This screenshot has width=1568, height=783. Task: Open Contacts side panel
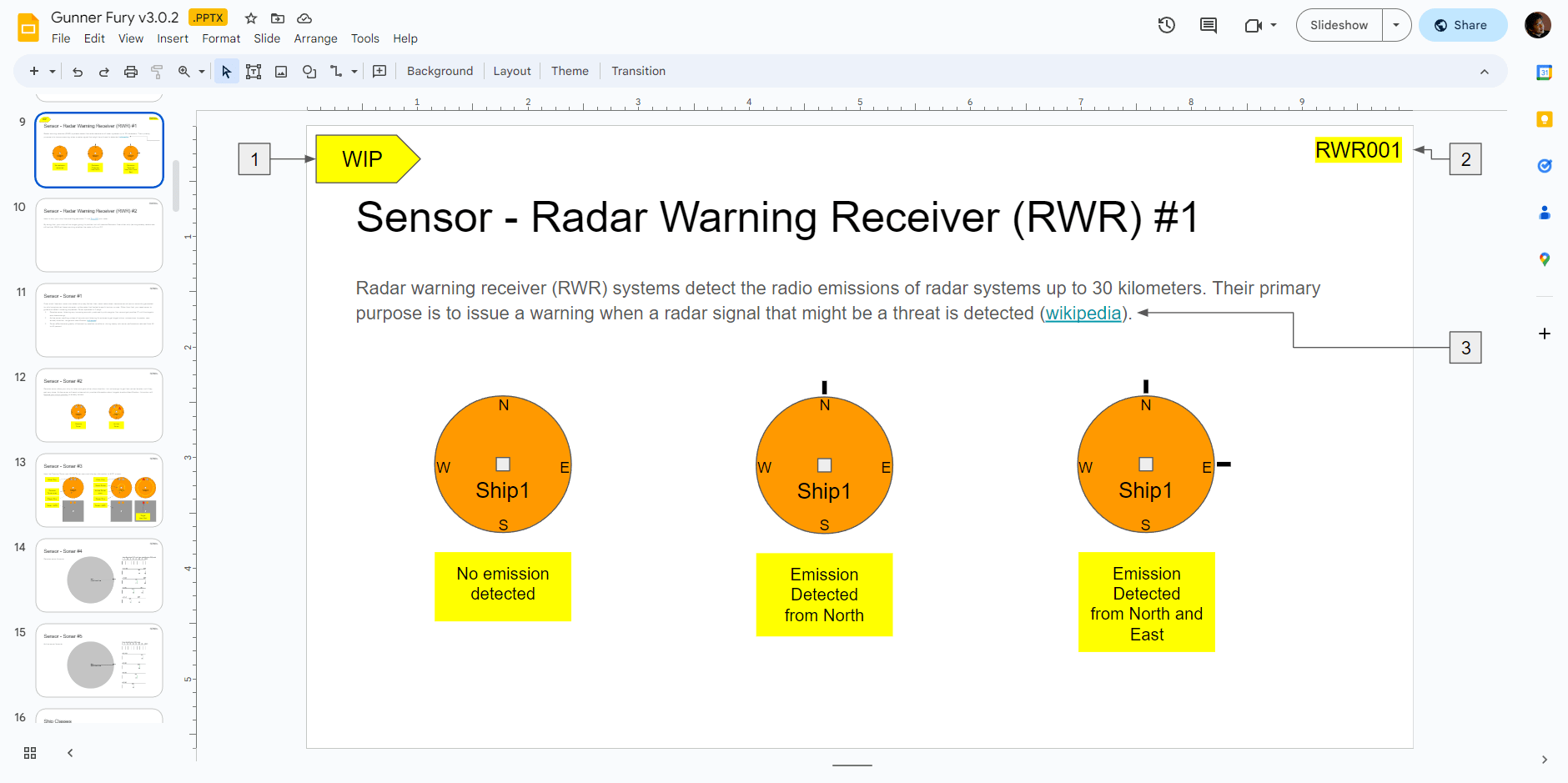point(1545,213)
